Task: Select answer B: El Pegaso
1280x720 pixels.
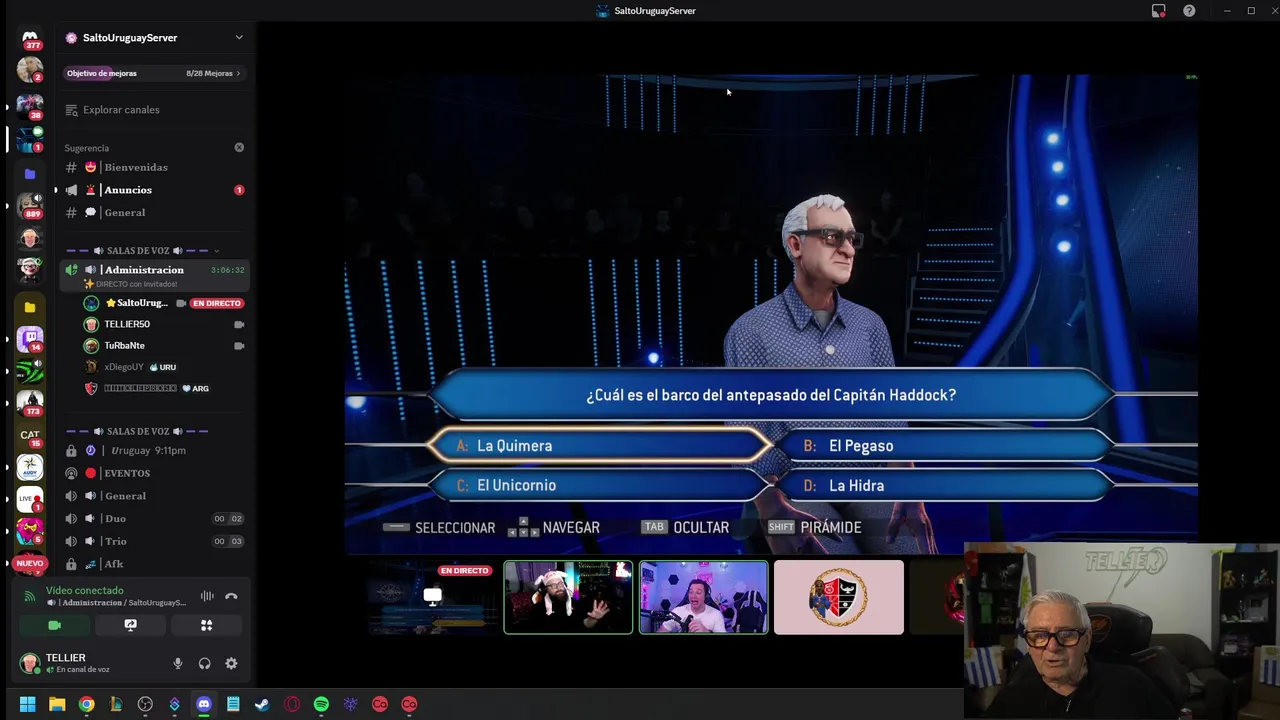Action: [945, 446]
